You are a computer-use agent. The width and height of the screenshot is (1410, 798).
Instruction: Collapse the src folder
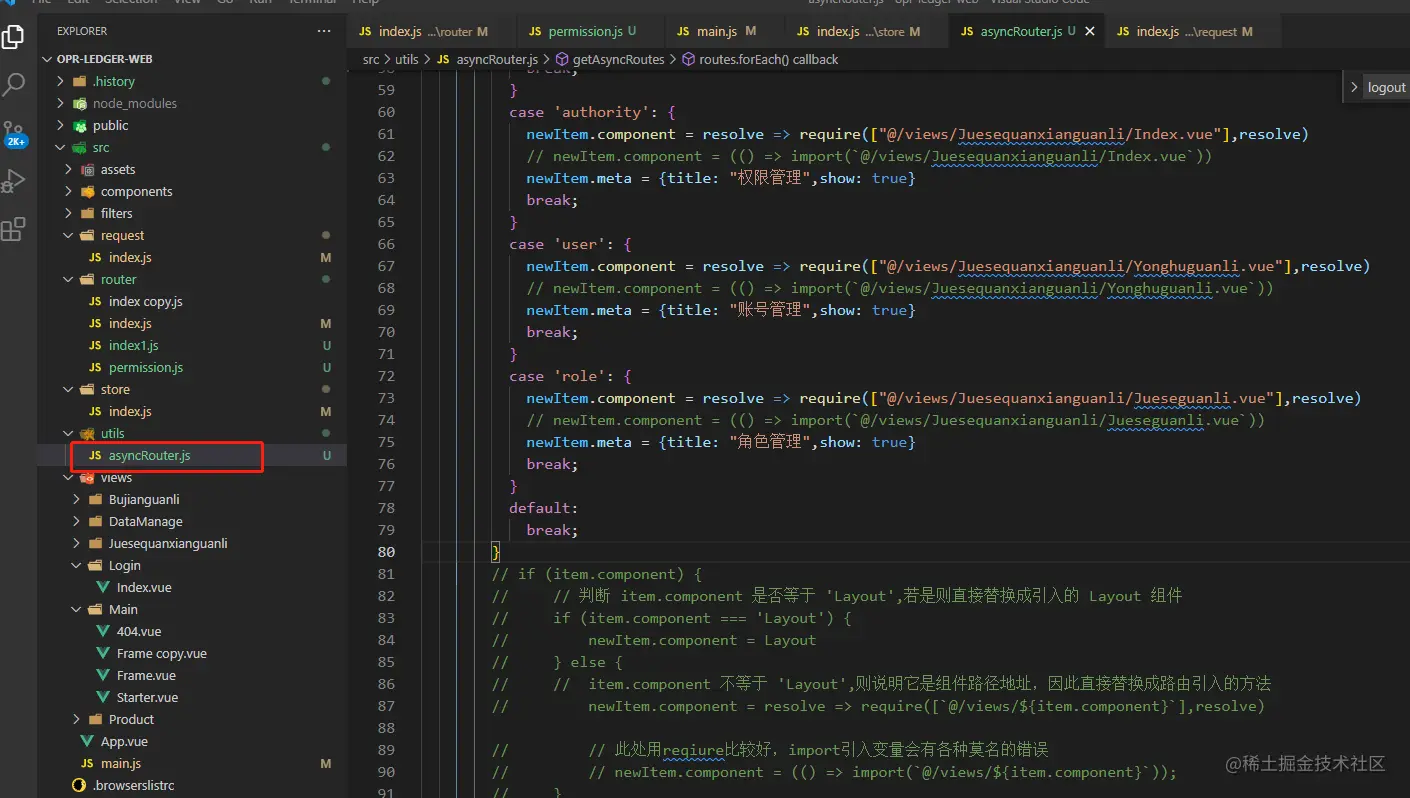61,147
